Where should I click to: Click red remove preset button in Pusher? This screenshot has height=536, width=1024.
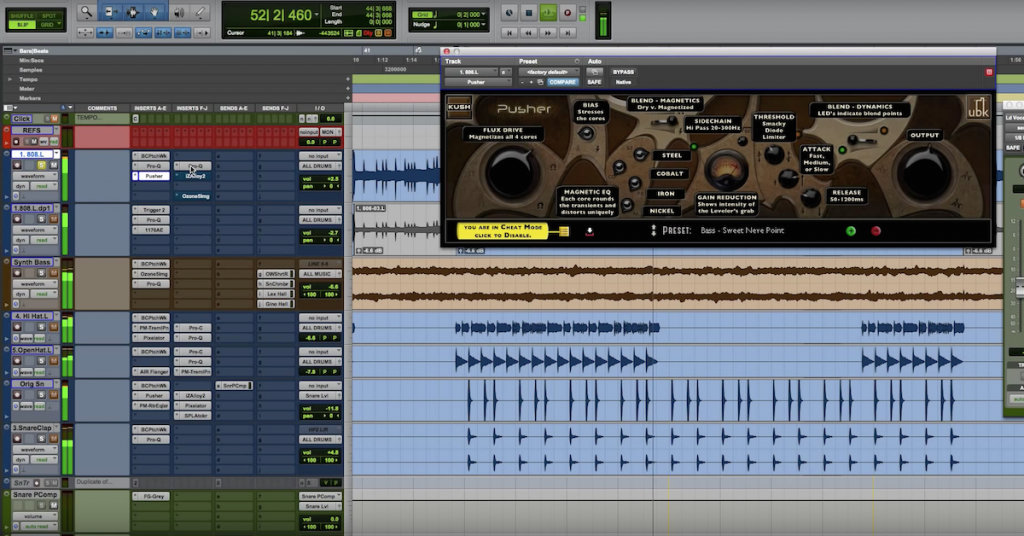876,230
